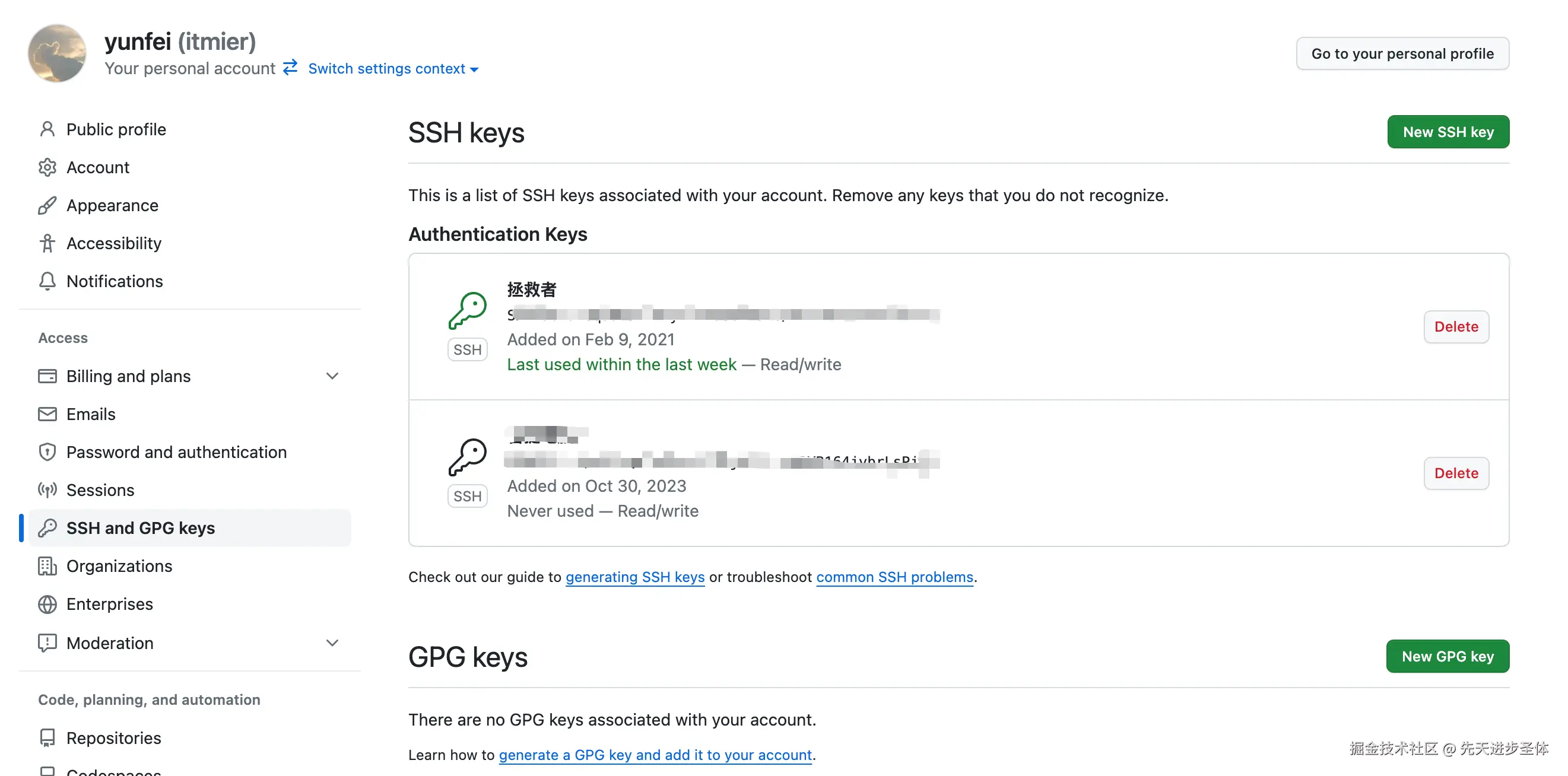The image size is (1568, 776).
Task: Open the Emails settings page
Action: 91,415
